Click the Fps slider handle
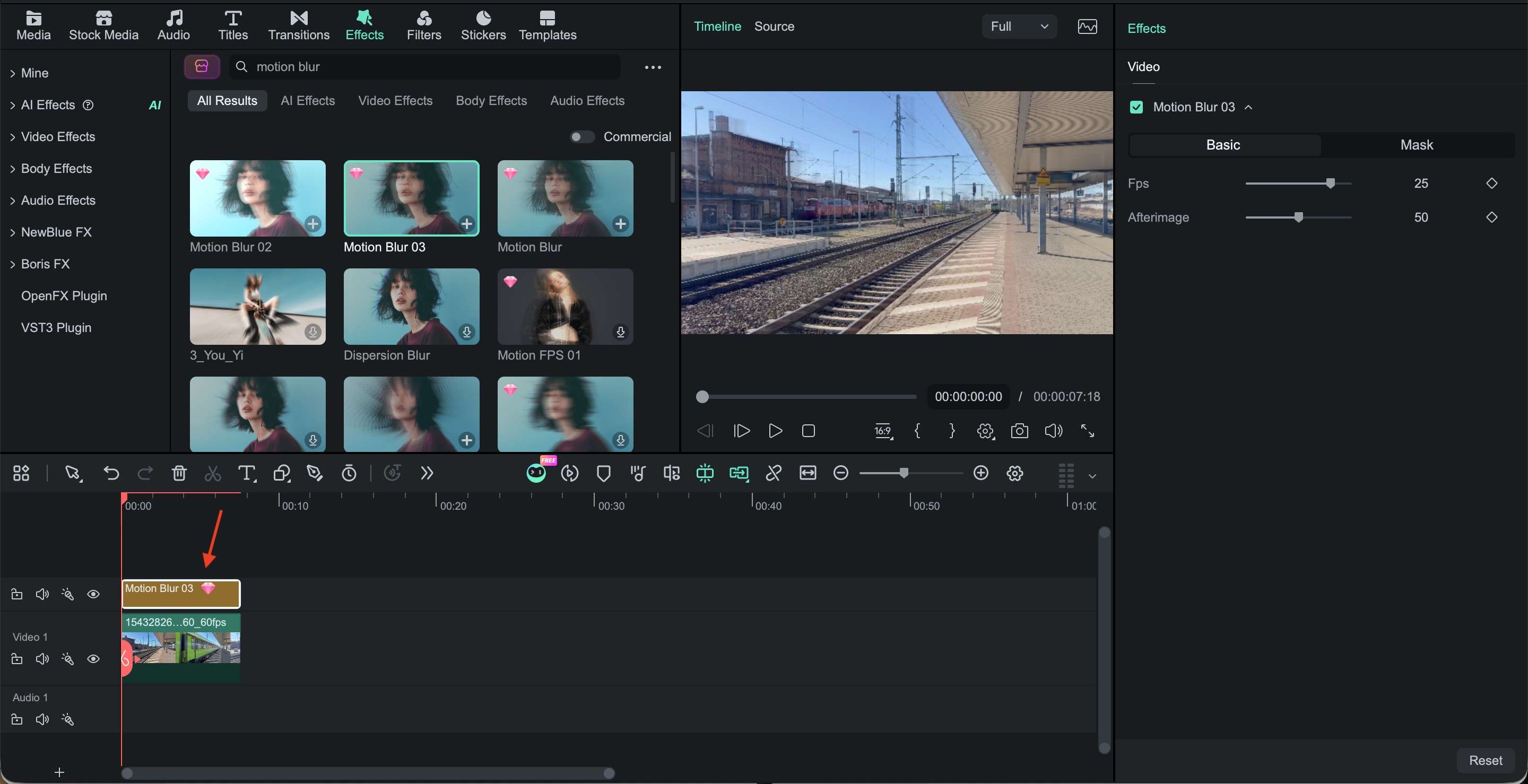This screenshot has width=1528, height=784. 1331,183
